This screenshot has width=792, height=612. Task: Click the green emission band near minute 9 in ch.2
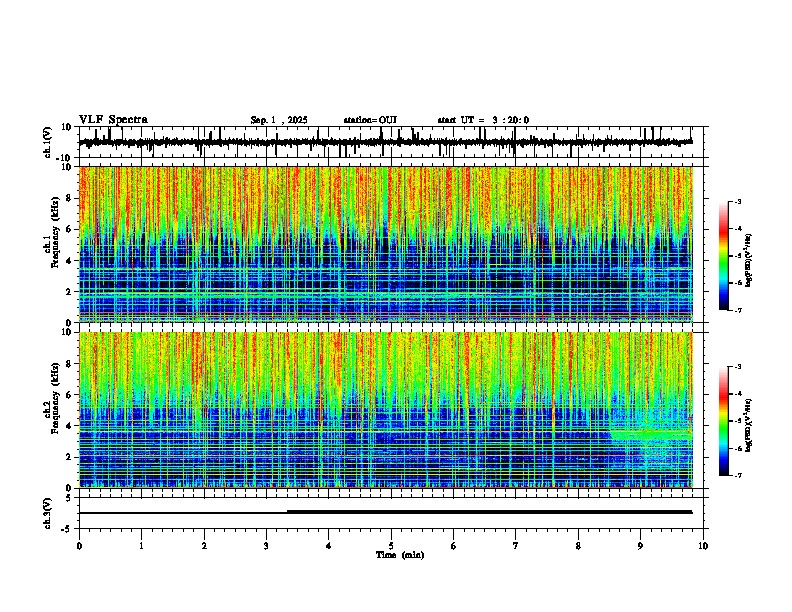[652, 435]
